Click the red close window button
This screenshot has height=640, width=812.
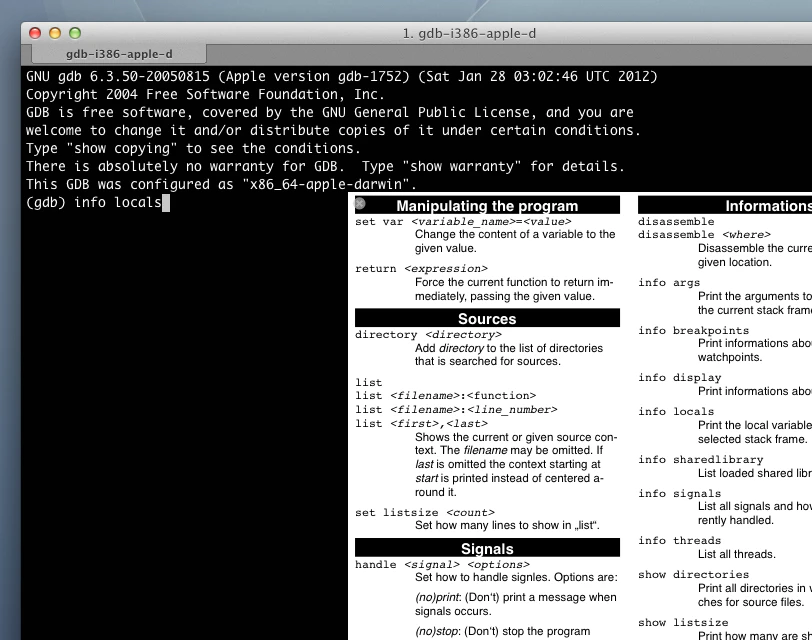pyautogui.click(x=35, y=33)
